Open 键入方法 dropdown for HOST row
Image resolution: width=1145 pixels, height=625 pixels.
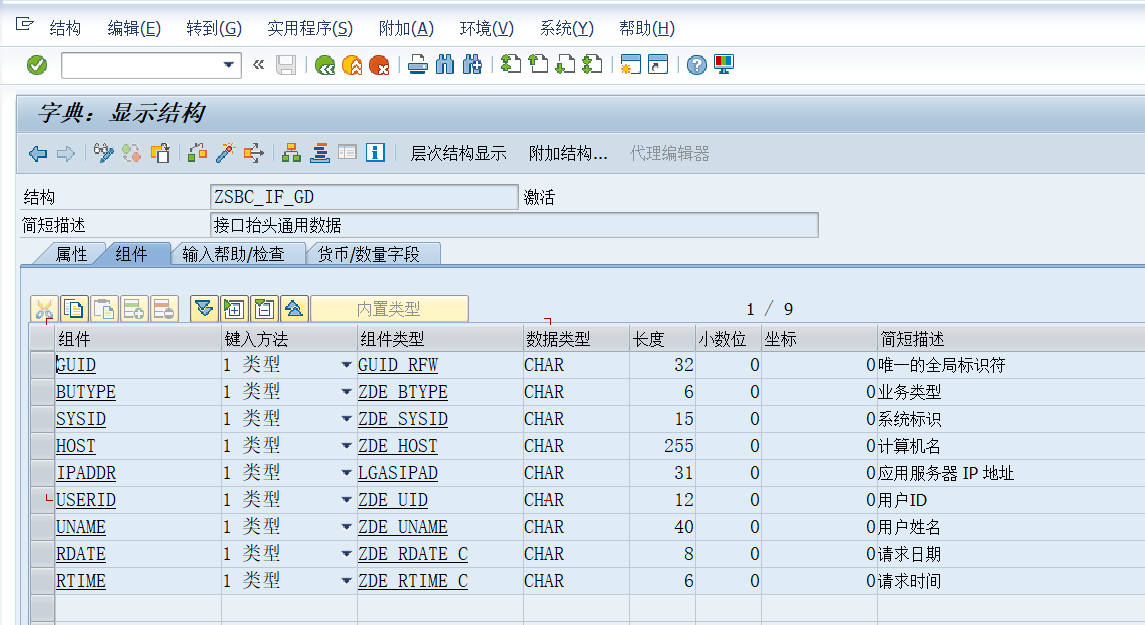347,445
